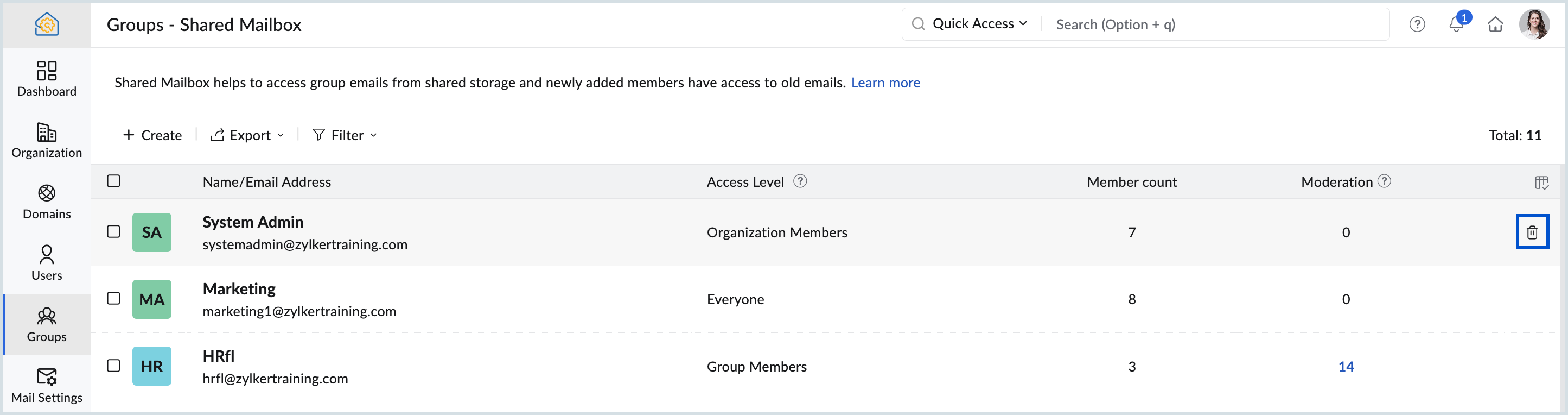The width and height of the screenshot is (1568, 415).
Task: Expand the Export dropdown
Action: (248, 135)
